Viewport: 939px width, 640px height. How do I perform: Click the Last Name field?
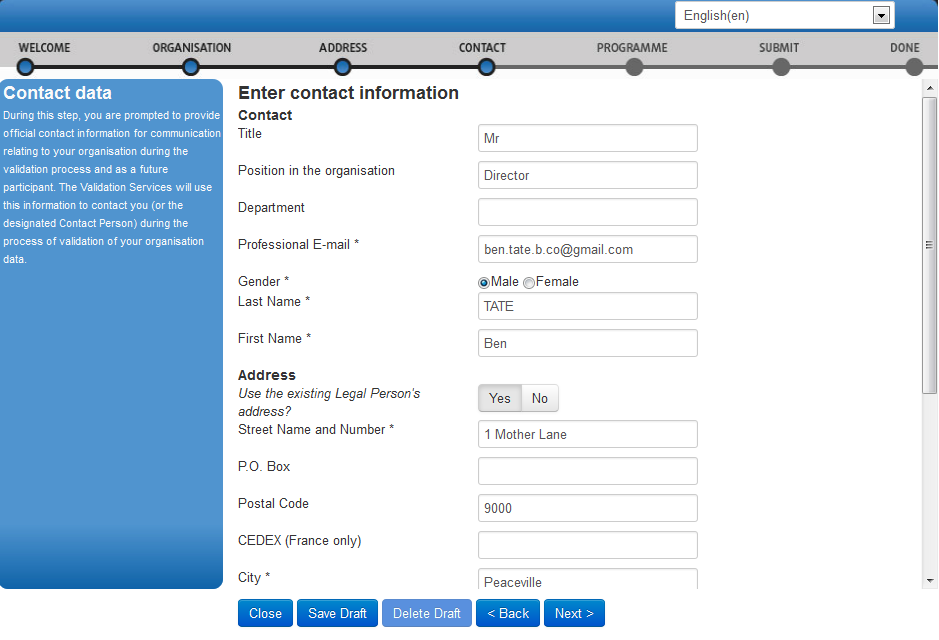pos(587,307)
